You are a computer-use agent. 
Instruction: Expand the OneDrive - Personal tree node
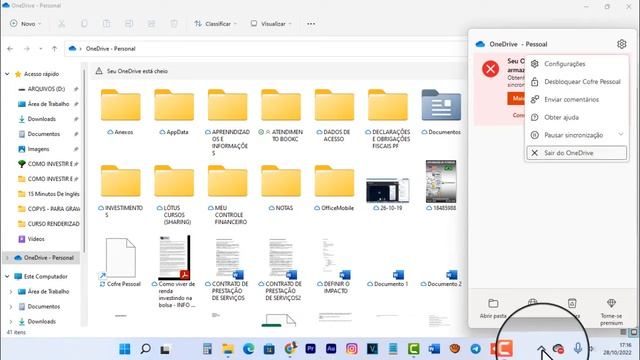(x=7, y=258)
